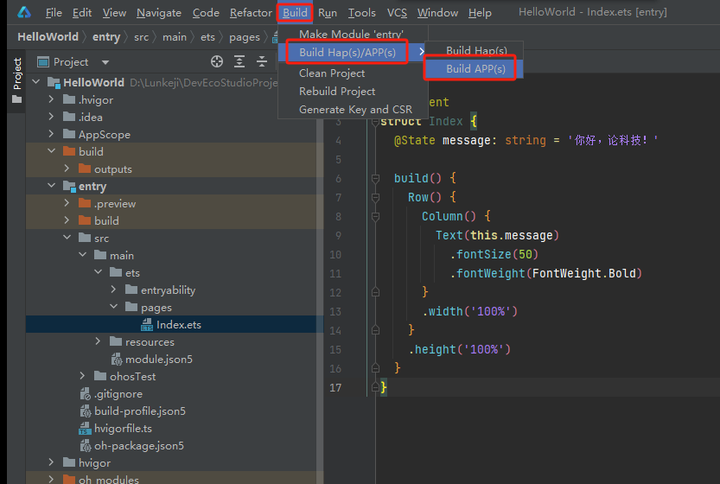Click src in the breadcrumb bar
Image resolution: width=720 pixels, height=484 pixels.
(141, 37)
